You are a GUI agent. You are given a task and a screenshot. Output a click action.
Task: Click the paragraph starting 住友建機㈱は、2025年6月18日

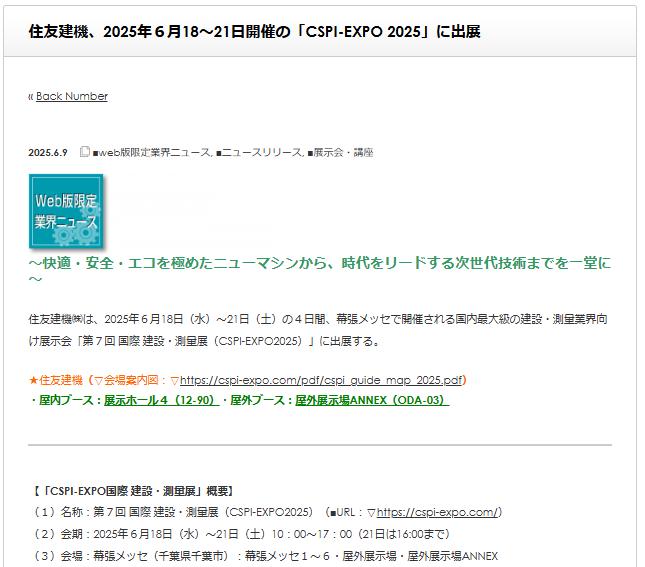pyautogui.click(x=318, y=330)
